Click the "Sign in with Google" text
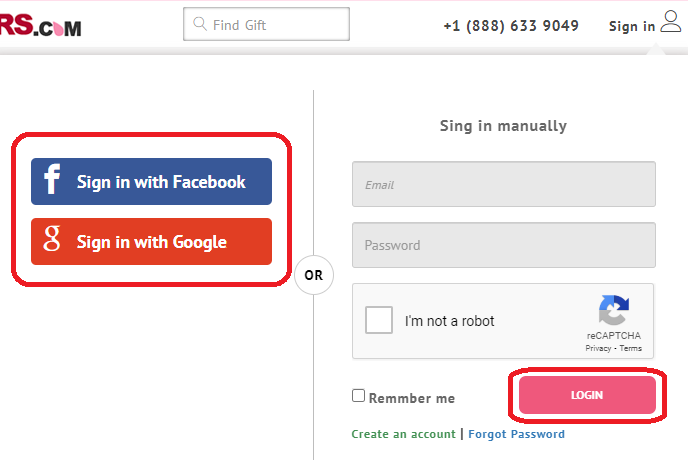688x472 pixels. coord(152,242)
